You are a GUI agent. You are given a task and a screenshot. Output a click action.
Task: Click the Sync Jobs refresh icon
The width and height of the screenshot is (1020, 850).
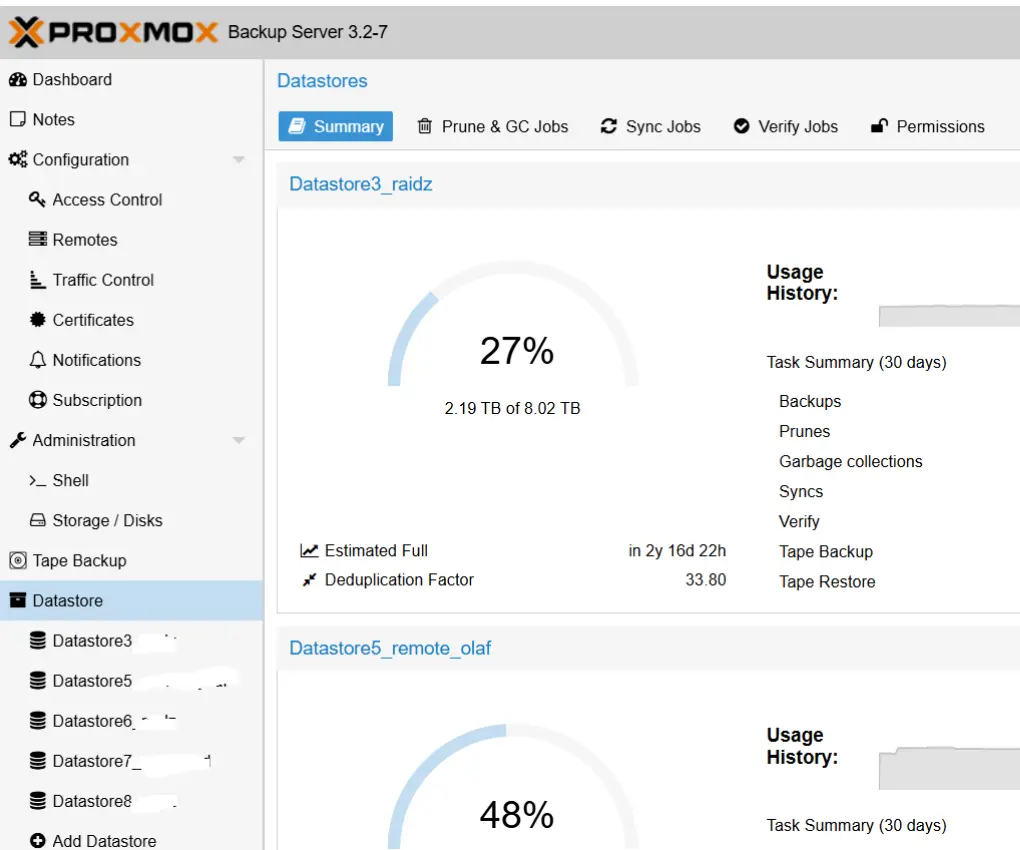pos(608,126)
